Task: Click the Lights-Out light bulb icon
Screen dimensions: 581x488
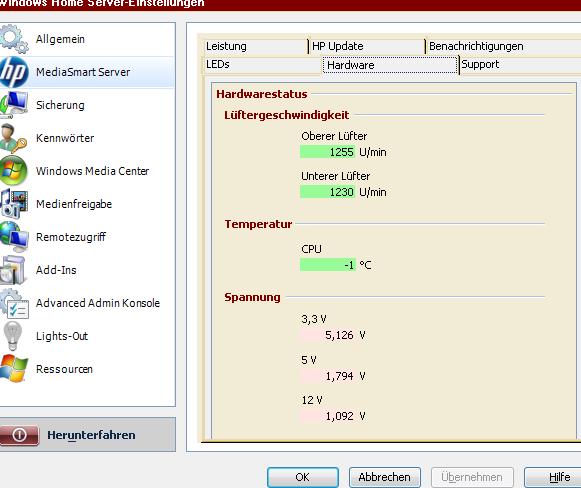Action: 13,336
